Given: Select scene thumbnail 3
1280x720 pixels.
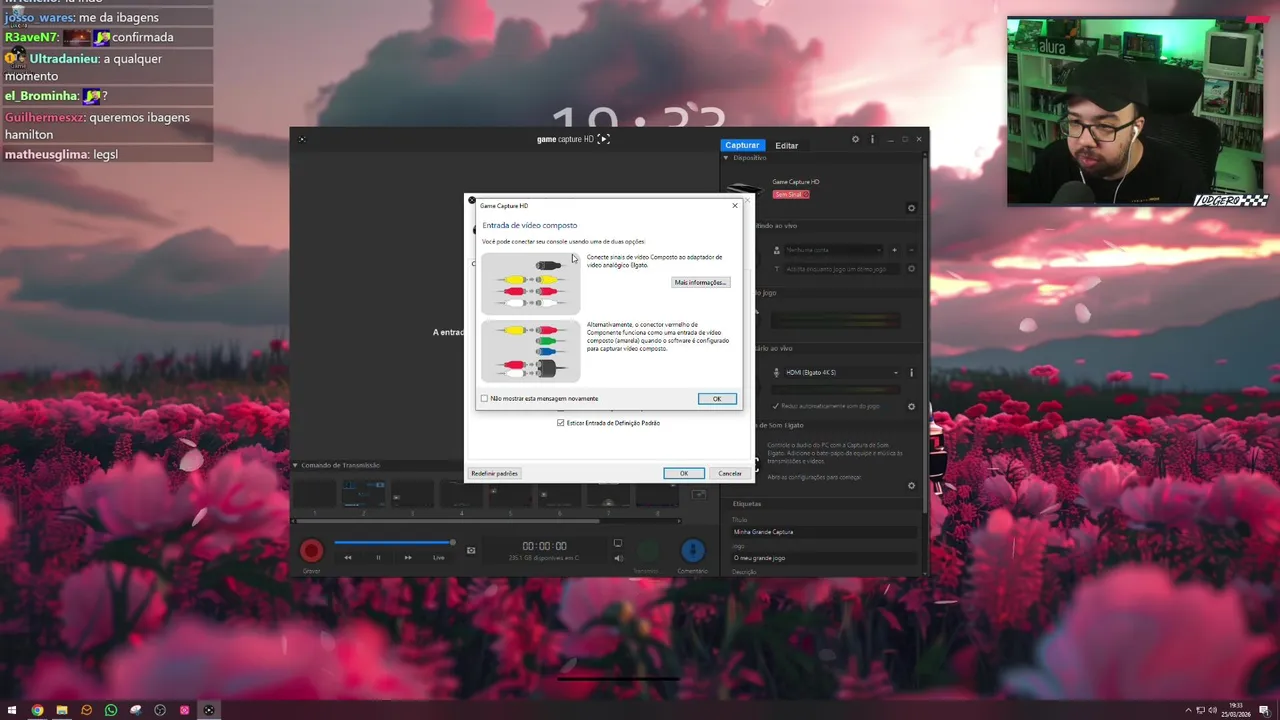Looking at the screenshot, I should [x=412, y=494].
